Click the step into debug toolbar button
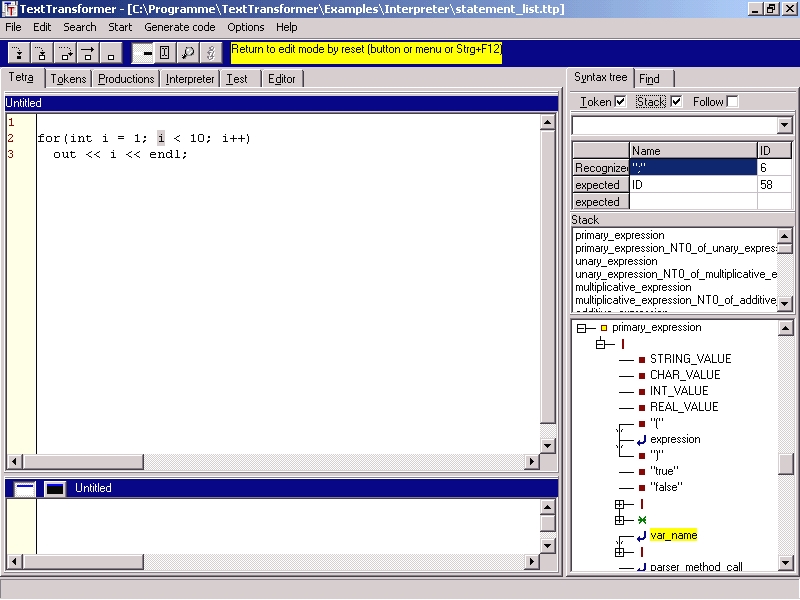This screenshot has width=800, height=600. click(18, 53)
